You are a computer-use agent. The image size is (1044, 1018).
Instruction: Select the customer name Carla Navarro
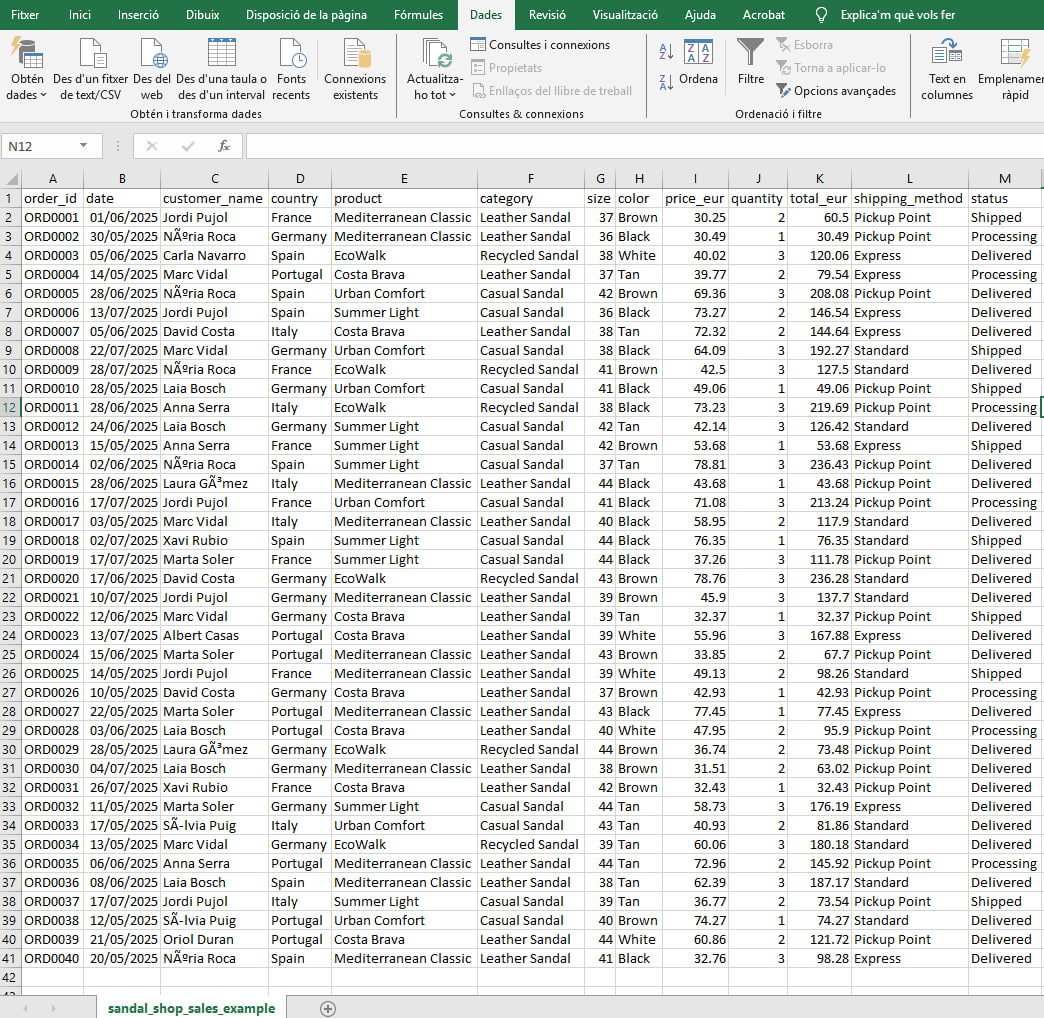[x=214, y=256]
